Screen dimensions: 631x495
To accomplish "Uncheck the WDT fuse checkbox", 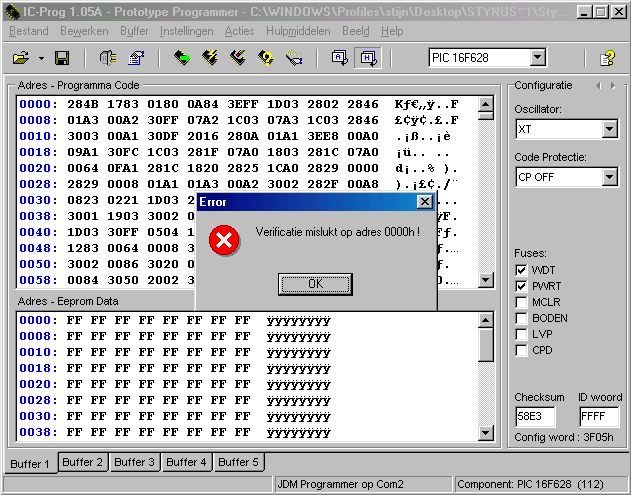I will point(521,270).
